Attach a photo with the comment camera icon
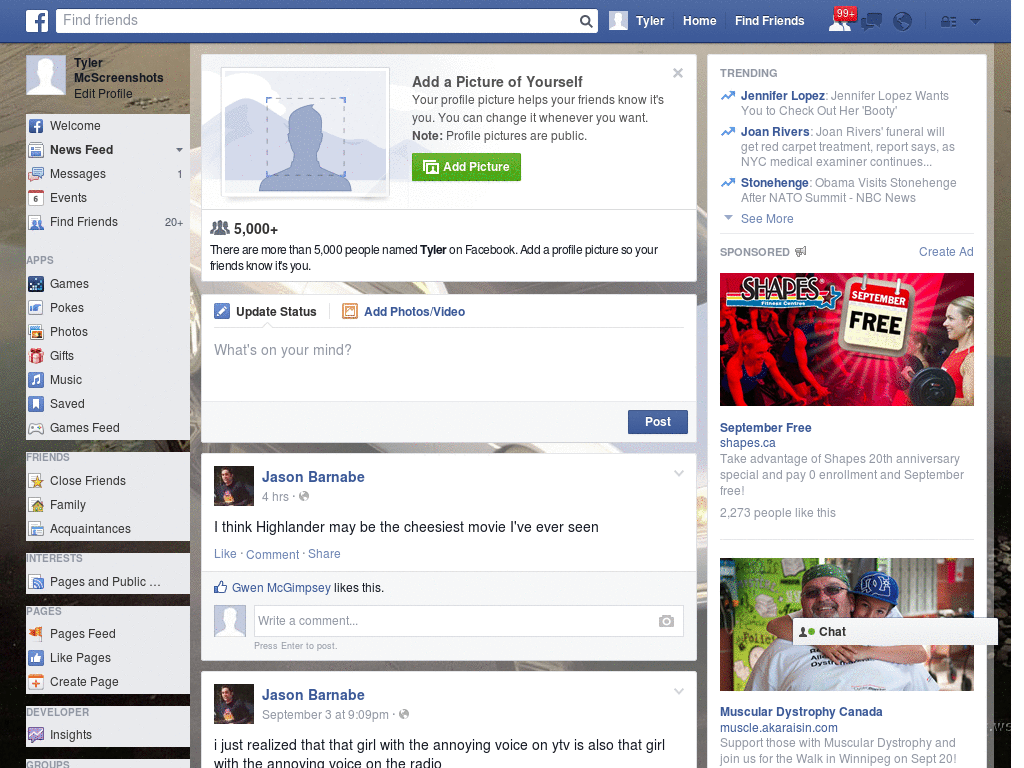The image size is (1024, 768). 666,621
